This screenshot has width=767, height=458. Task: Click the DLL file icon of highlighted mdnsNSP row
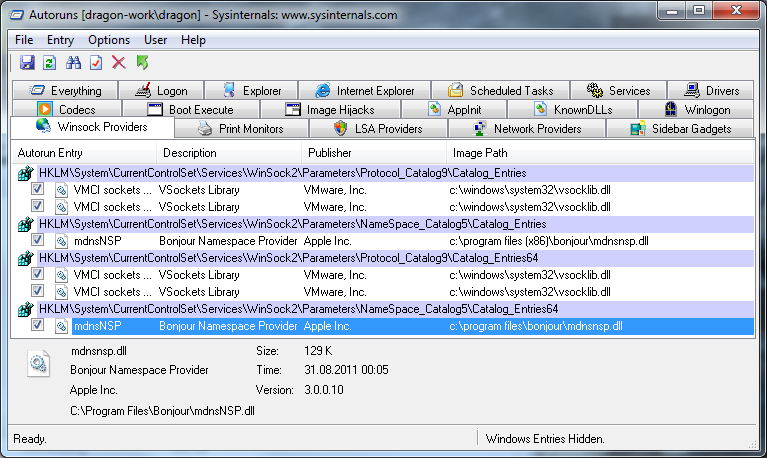pyautogui.click(x=62, y=326)
